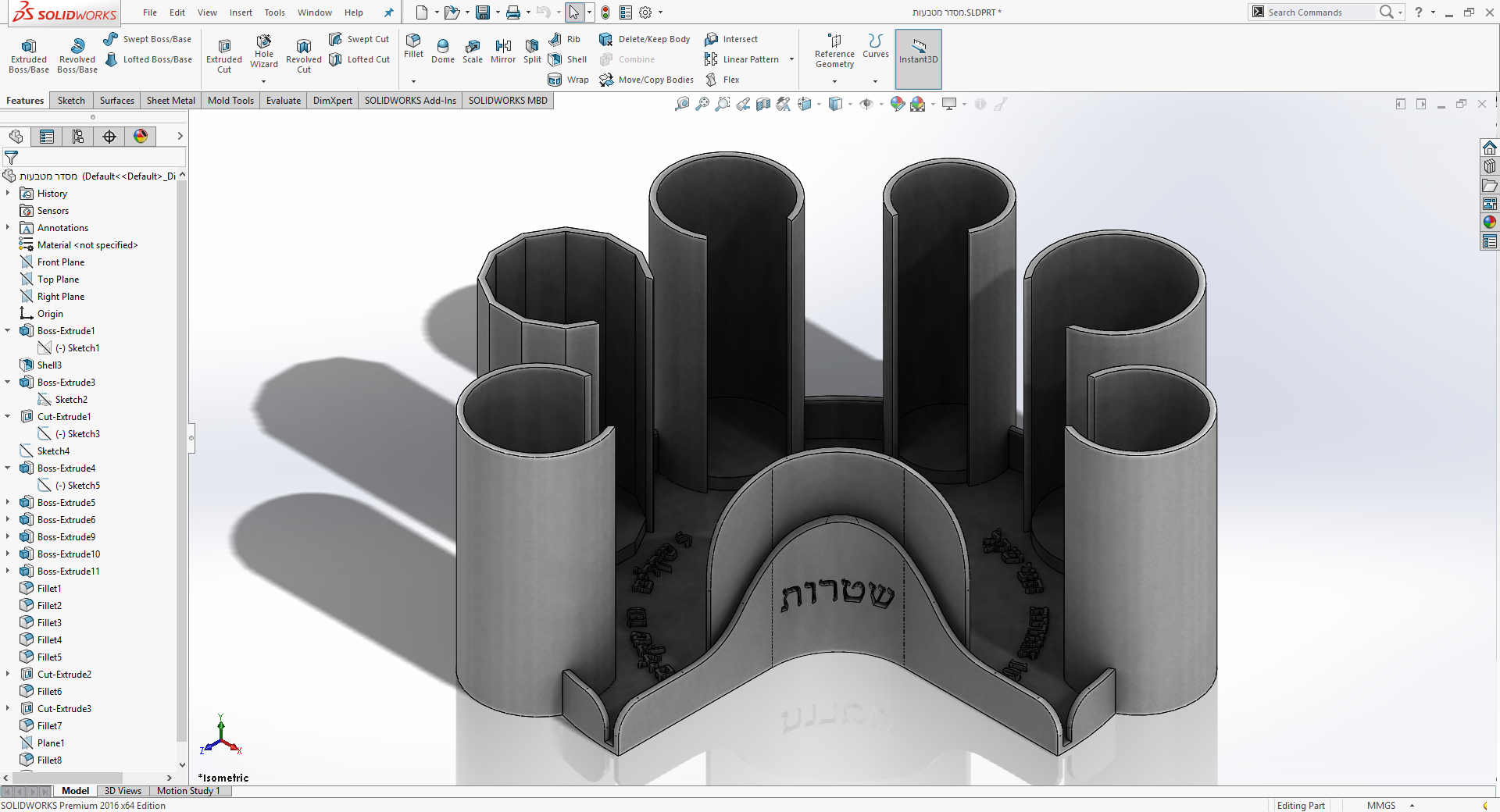Open the Hole Wizard tool
The height and width of the screenshot is (812, 1500).
pos(264,52)
